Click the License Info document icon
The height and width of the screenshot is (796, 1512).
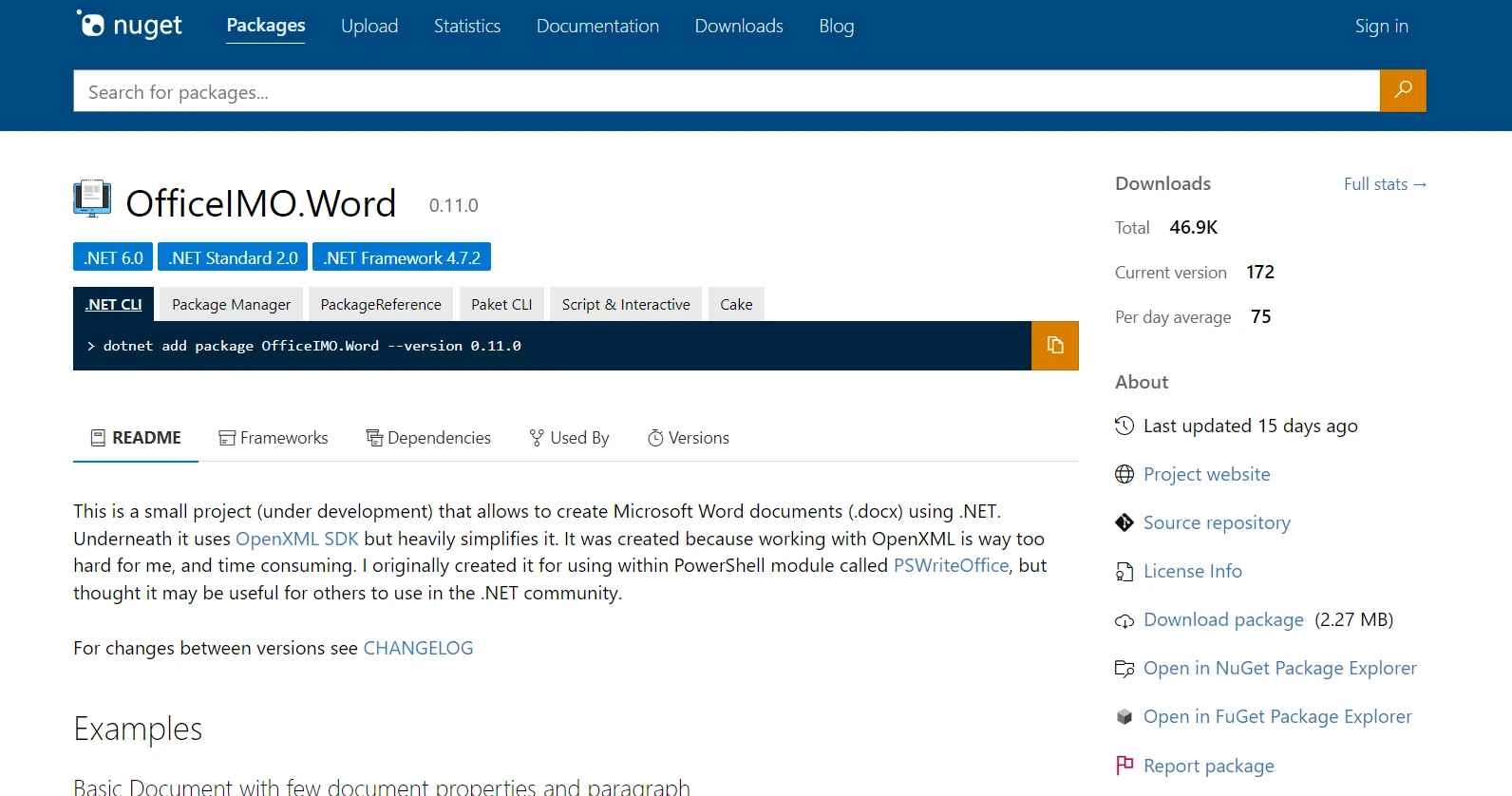click(1125, 572)
